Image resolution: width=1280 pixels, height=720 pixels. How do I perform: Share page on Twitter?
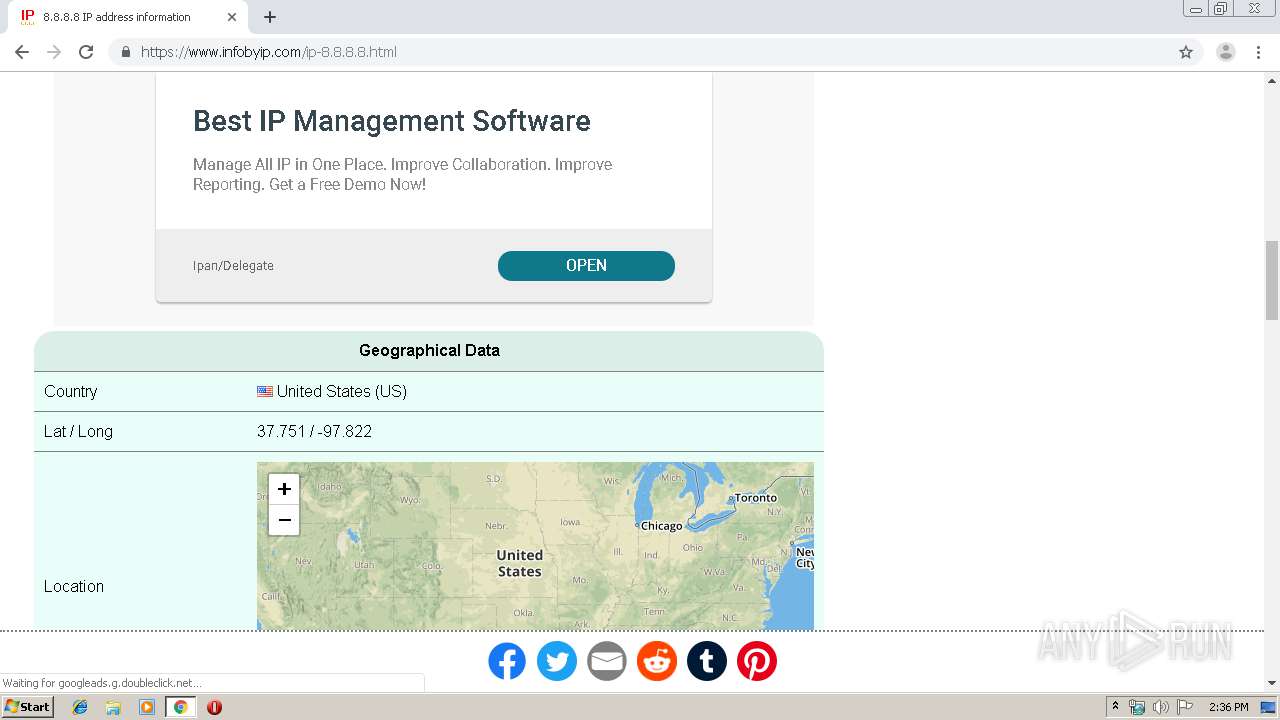(x=557, y=661)
